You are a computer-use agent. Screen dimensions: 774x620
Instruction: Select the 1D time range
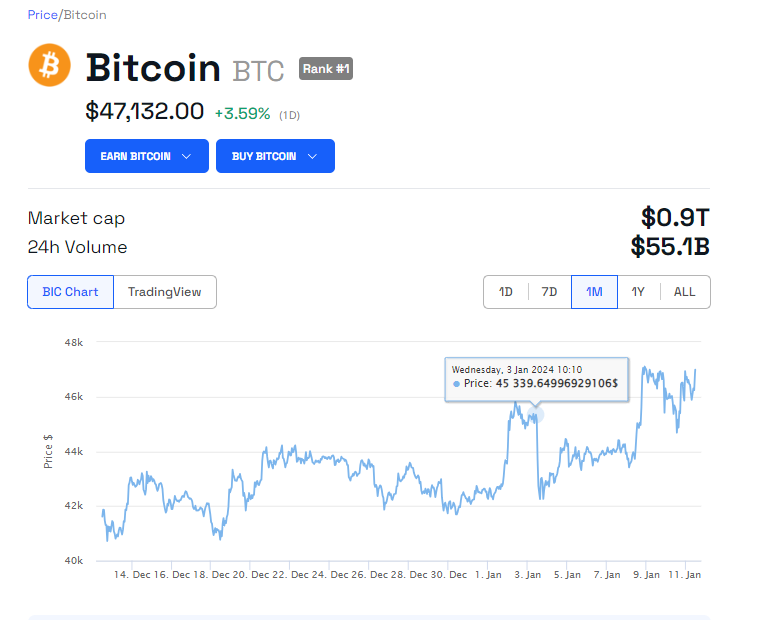506,292
